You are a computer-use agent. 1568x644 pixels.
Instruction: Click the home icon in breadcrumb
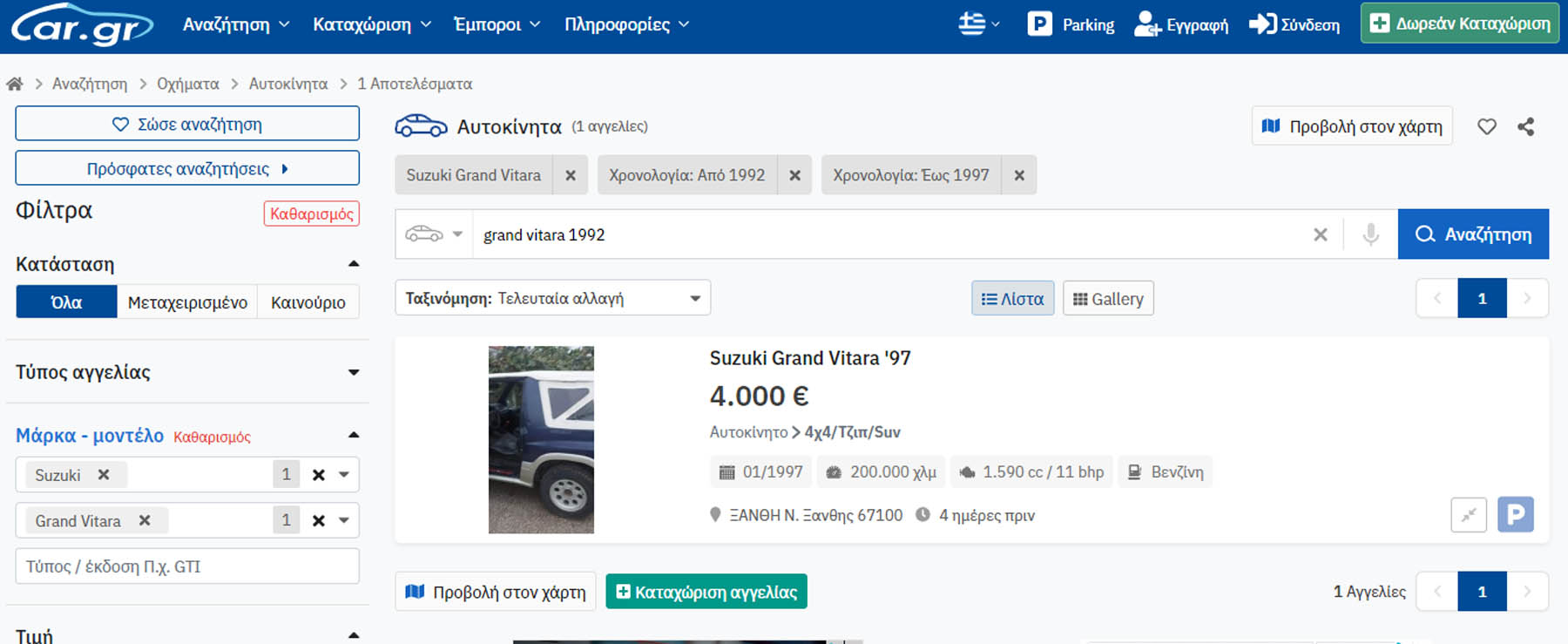(x=15, y=84)
